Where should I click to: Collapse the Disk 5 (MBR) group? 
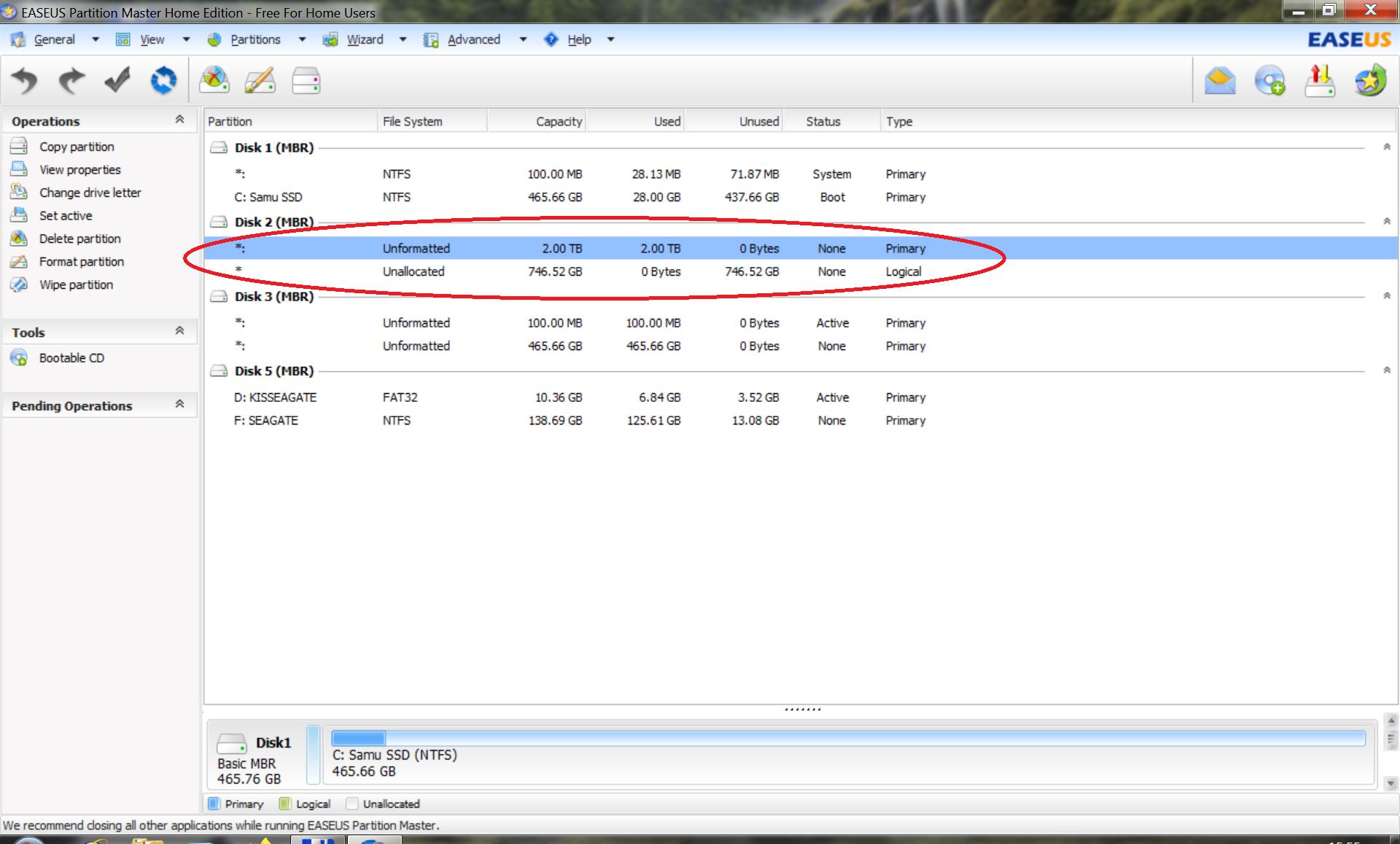(1387, 371)
